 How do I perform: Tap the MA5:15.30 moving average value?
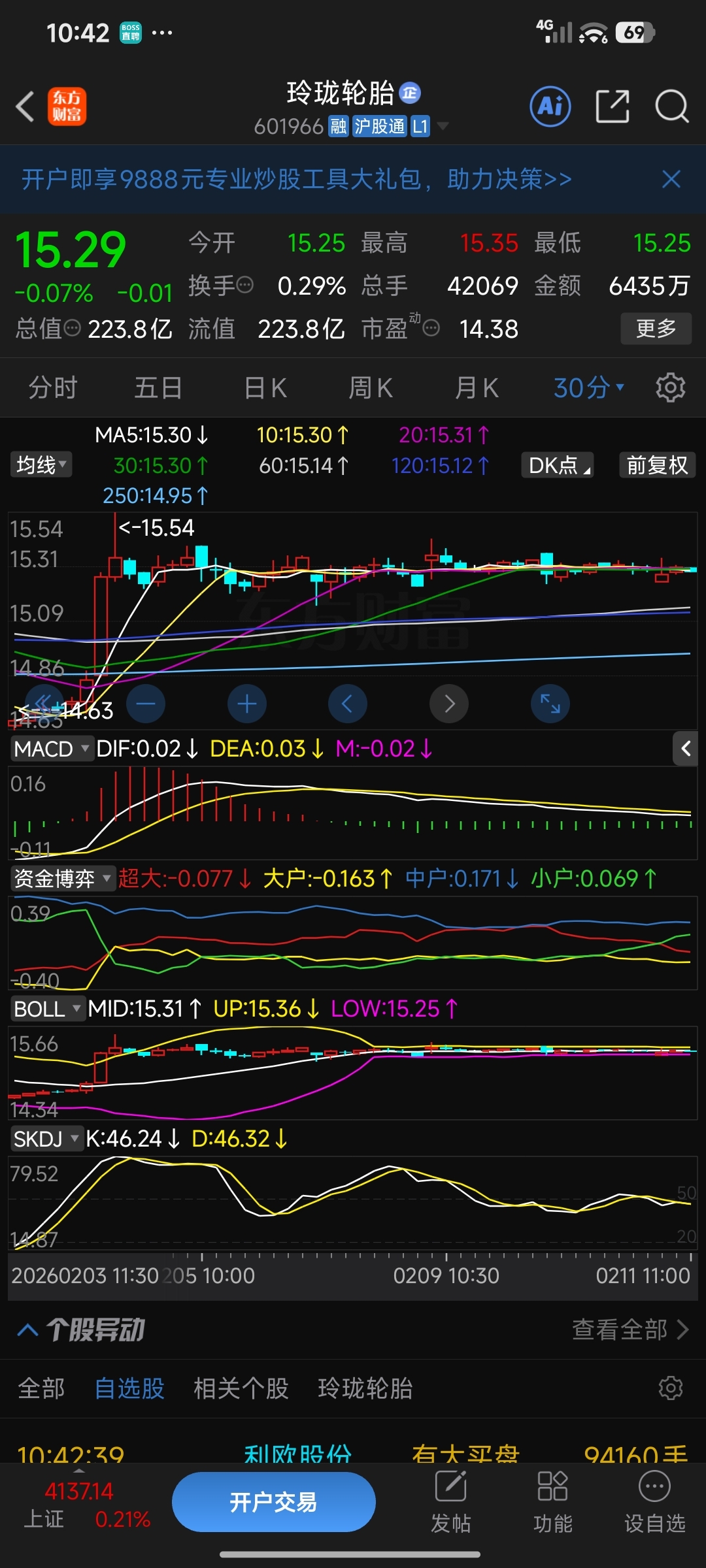(152, 435)
